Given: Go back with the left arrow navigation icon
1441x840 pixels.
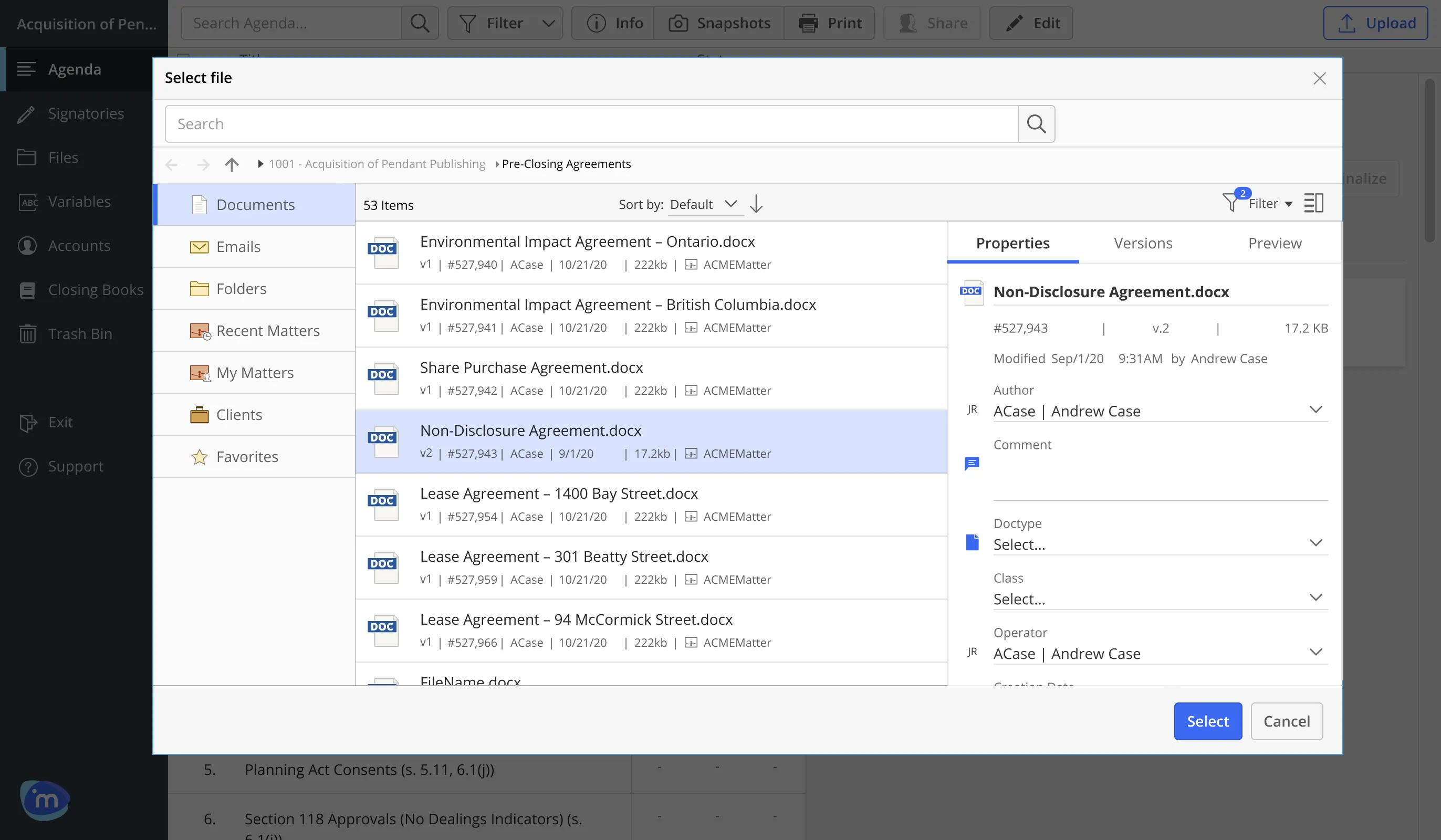Looking at the screenshot, I should [x=172, y=165].
